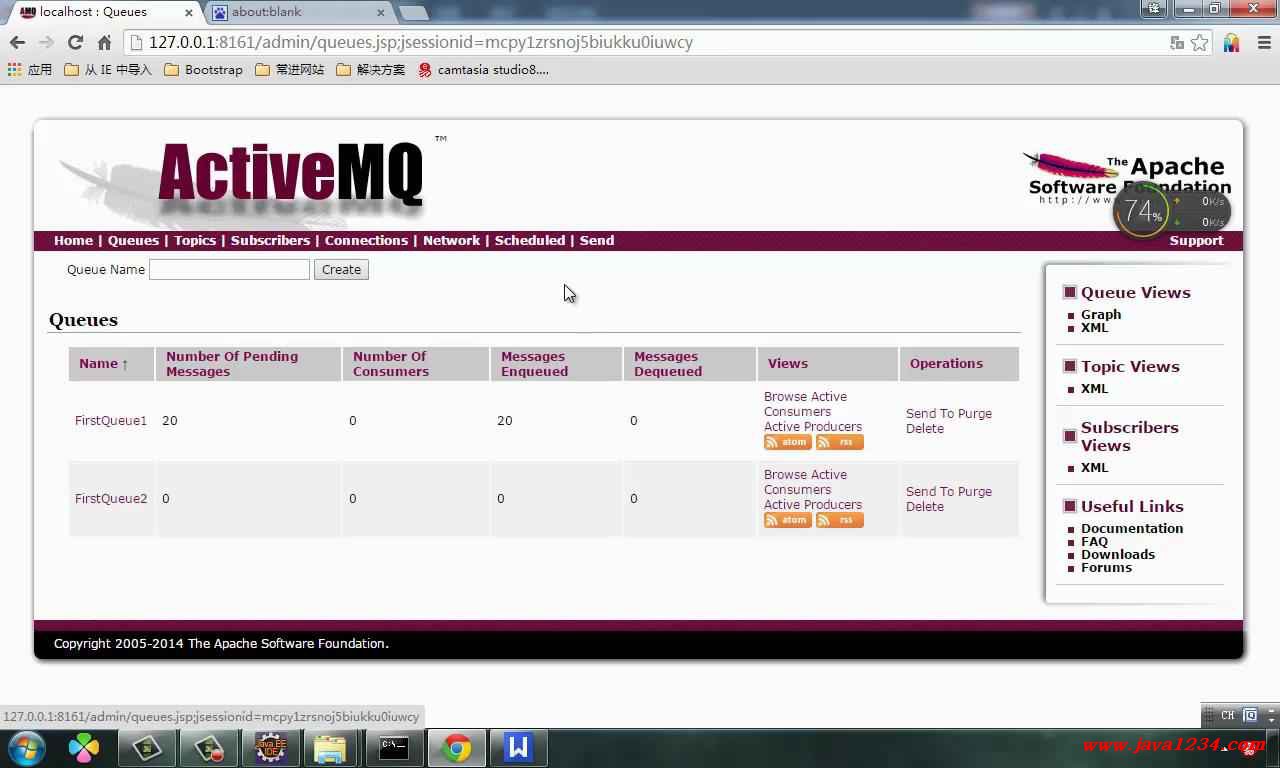
Task: Open the Documentation useful link
Action: [1132, 528]
